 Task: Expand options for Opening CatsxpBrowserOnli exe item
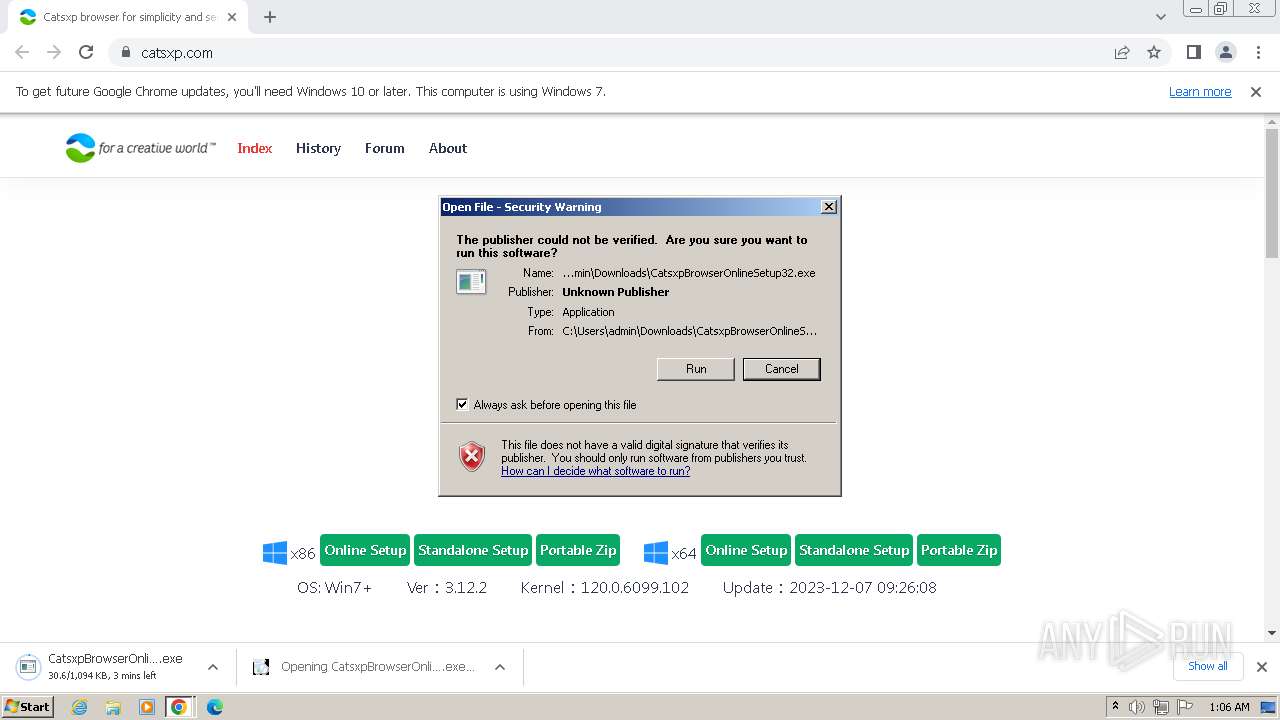(500, 667)
